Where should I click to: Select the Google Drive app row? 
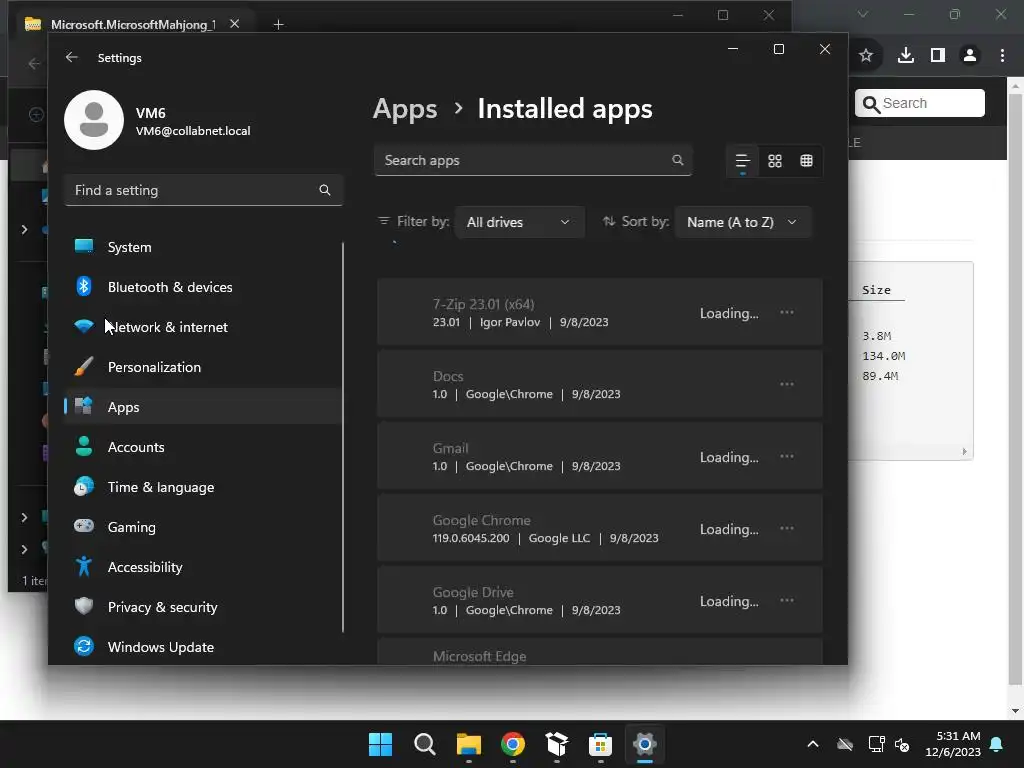click(x=600, y=600)
